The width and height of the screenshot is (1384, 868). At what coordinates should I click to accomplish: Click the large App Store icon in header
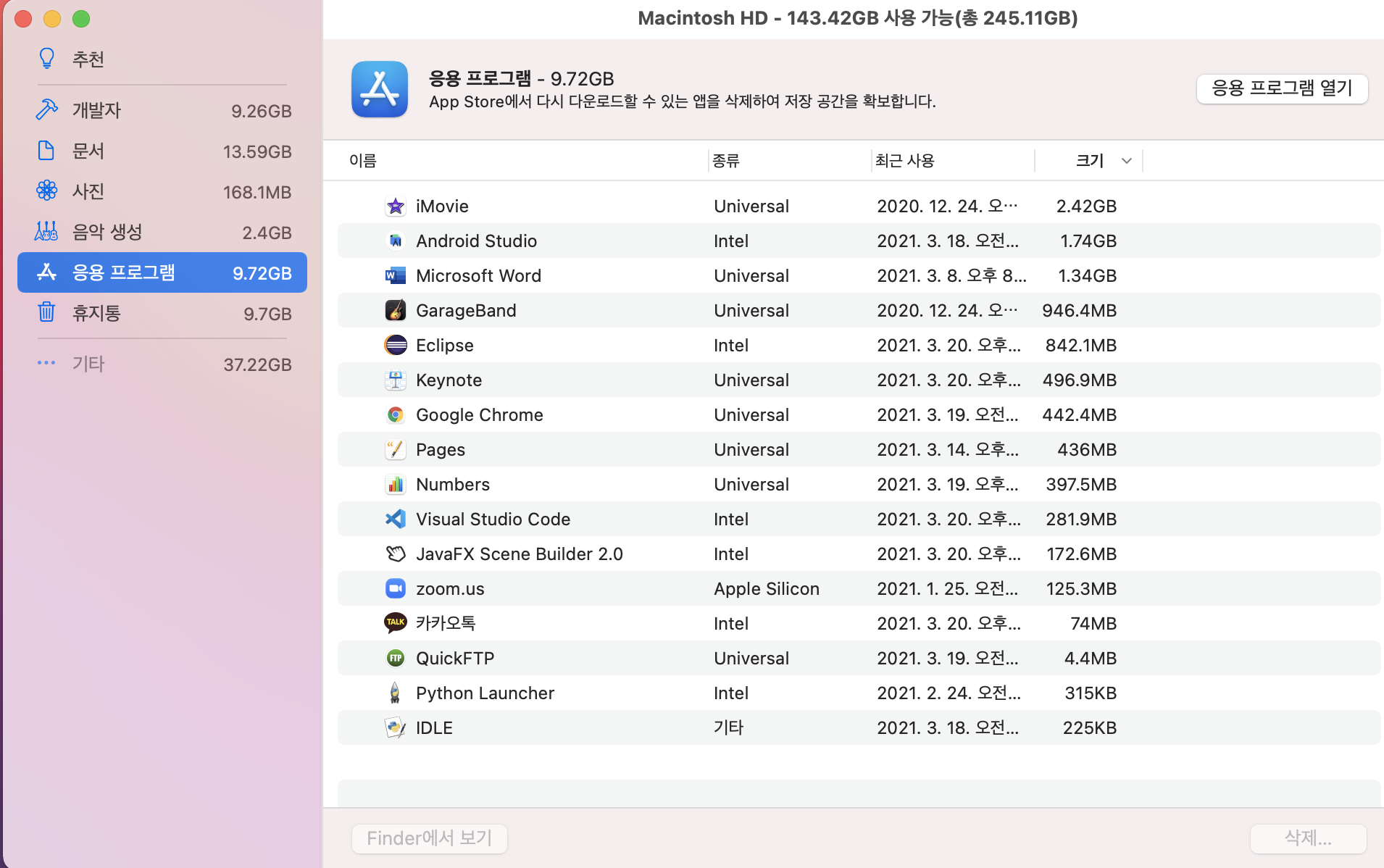(380, 89)
